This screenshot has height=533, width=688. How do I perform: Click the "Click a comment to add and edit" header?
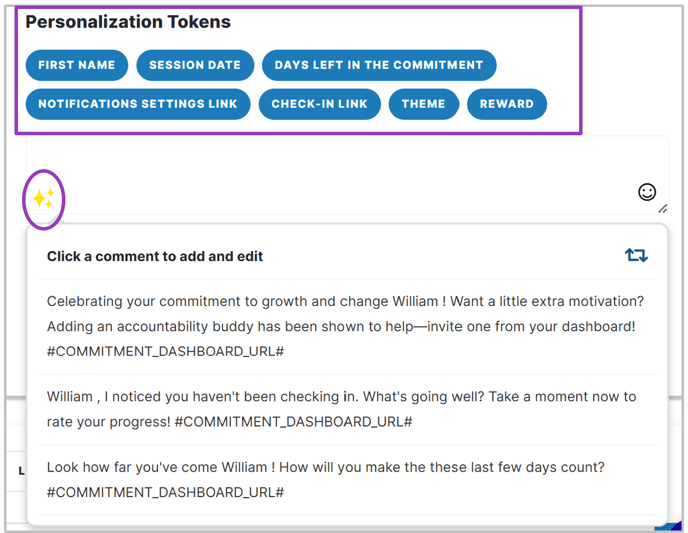coord(155,256)
